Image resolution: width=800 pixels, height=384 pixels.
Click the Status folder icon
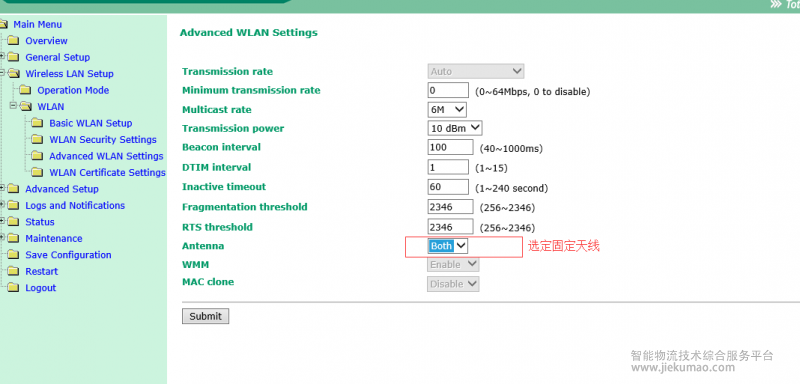[x=13, y=222]
